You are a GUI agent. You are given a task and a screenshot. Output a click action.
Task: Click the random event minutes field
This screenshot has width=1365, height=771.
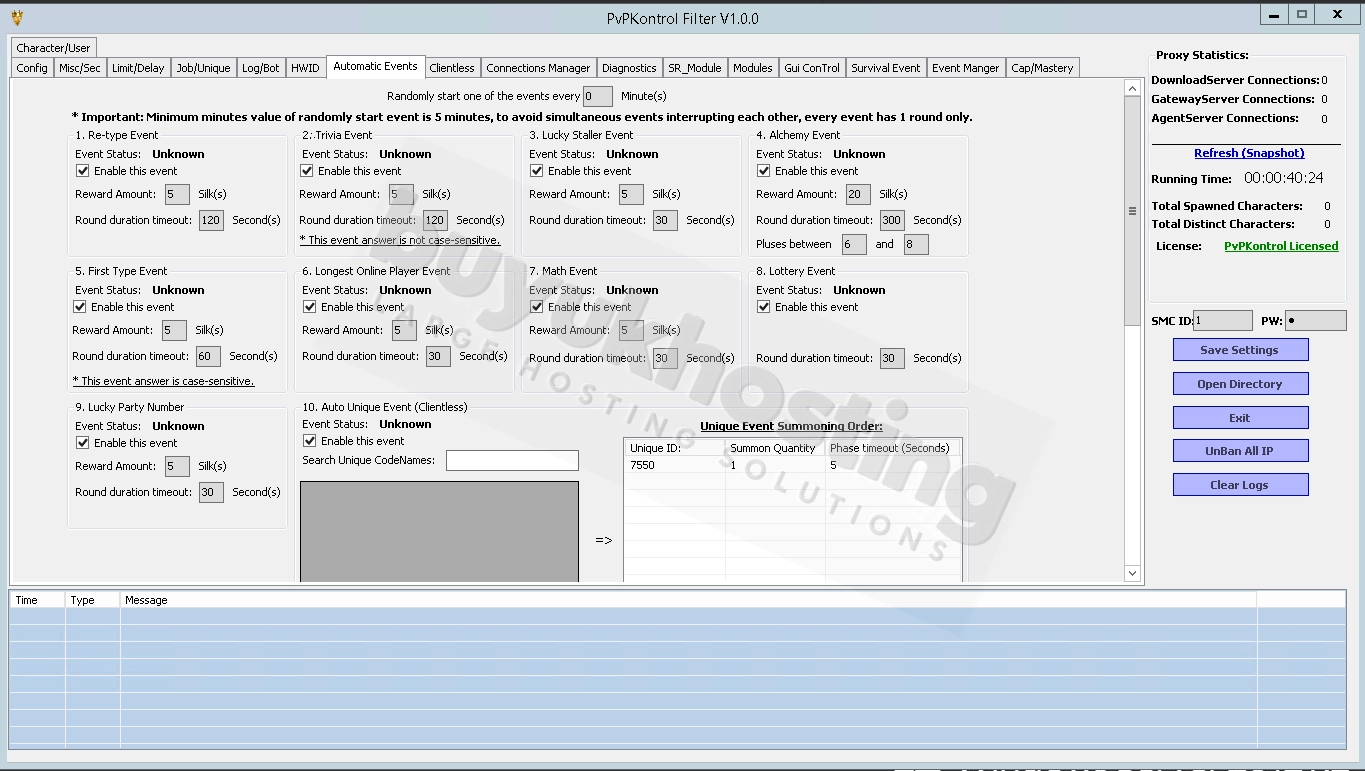click(x=598, y=96)
